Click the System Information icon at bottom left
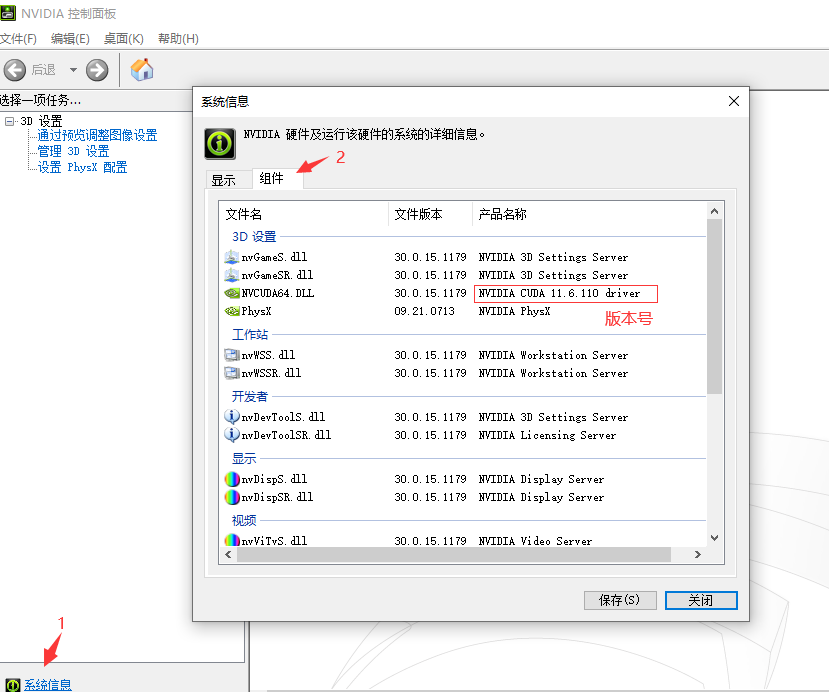The width and height of the screenshot is (829, 692). pos(13,685)
